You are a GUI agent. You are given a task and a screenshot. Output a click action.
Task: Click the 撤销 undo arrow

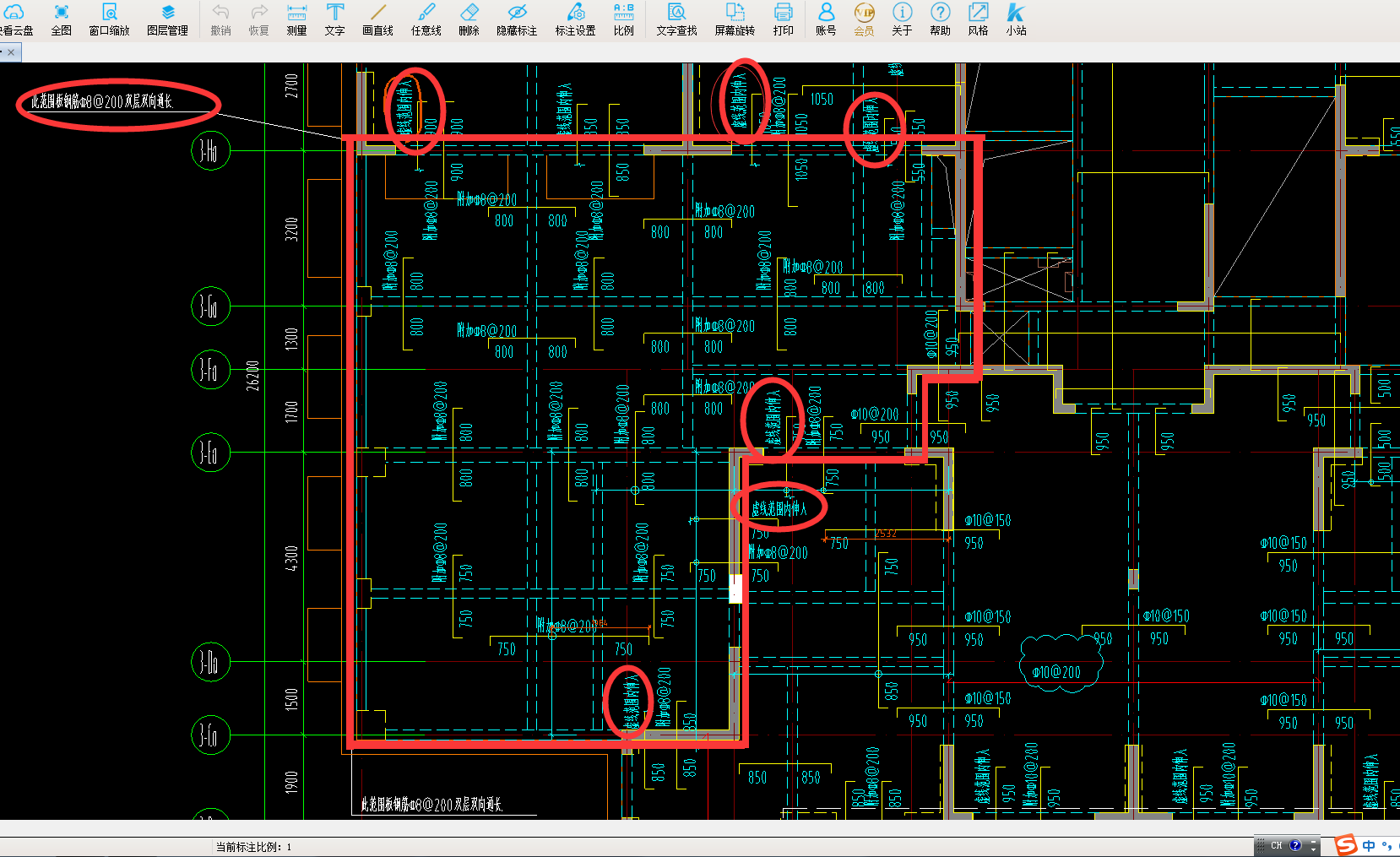220,19
